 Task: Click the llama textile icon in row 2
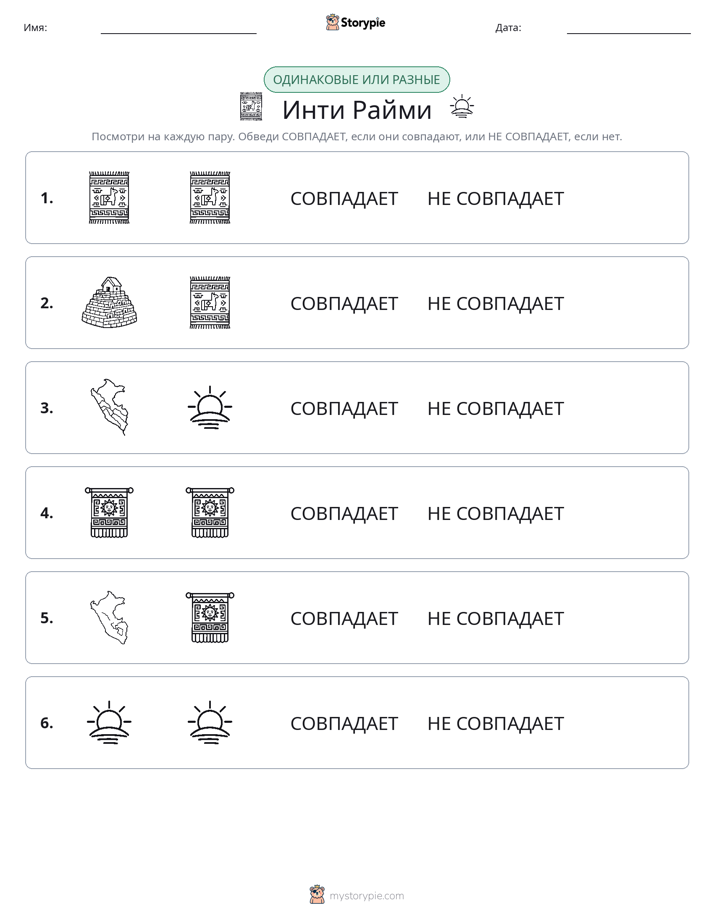(210, 302)
